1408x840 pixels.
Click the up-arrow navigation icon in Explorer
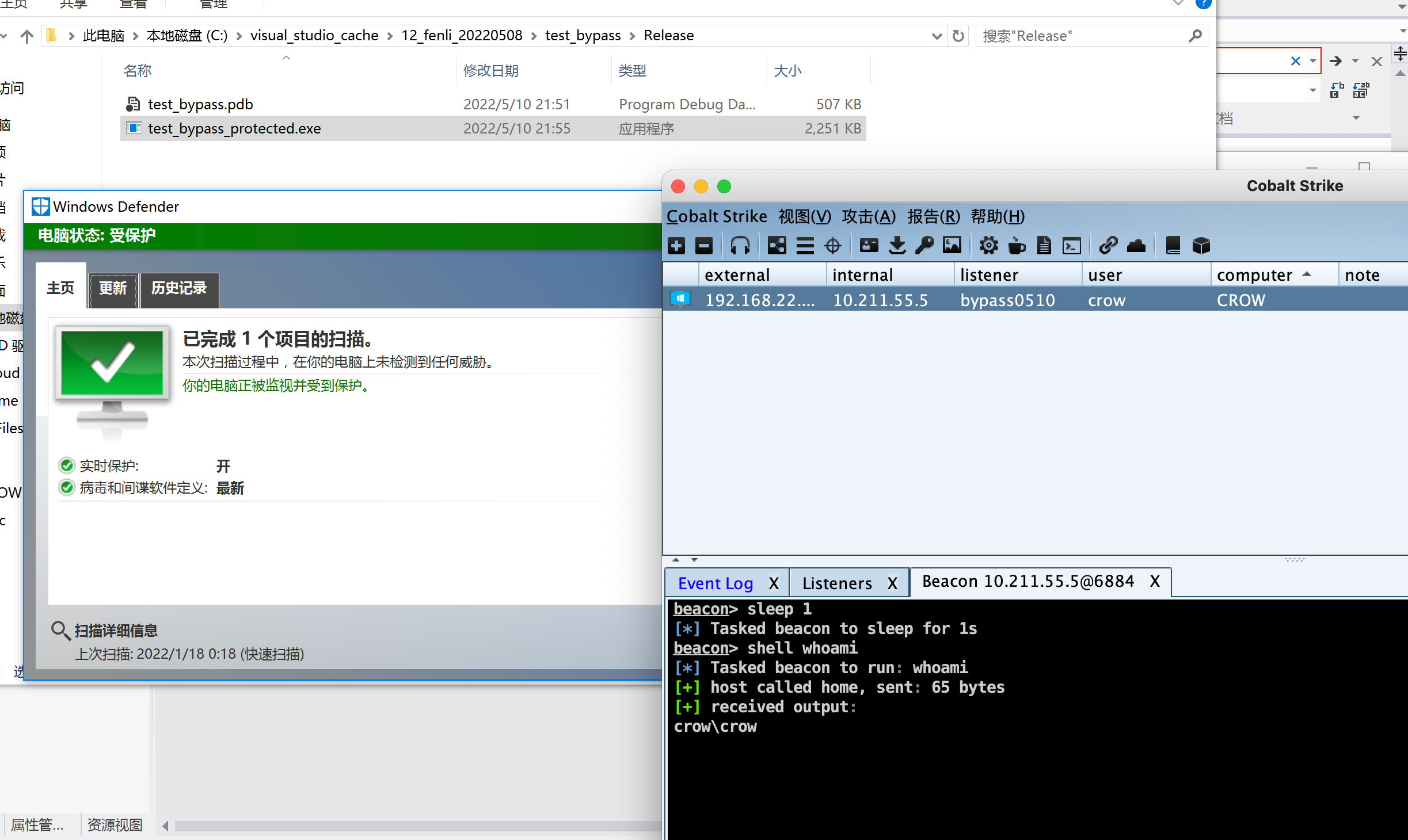pos(26,36)
